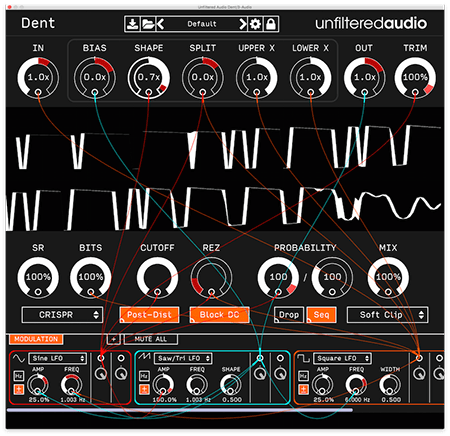Go to the next preset arrow

click(x=243, y=24)
